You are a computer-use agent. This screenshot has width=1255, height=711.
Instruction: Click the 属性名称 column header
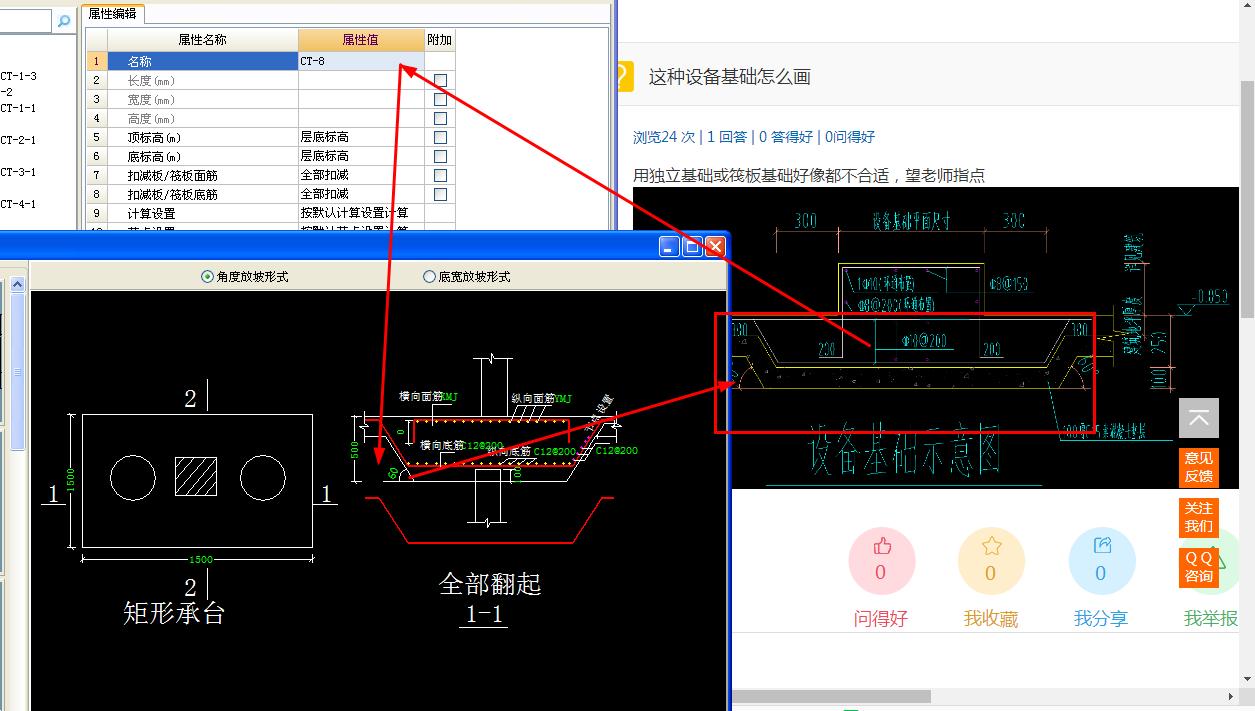(203, 40)
